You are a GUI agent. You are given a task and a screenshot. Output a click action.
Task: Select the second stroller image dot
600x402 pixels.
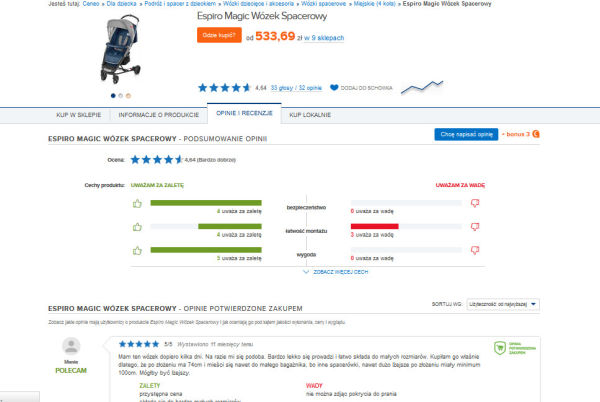[x=121, y=96]
